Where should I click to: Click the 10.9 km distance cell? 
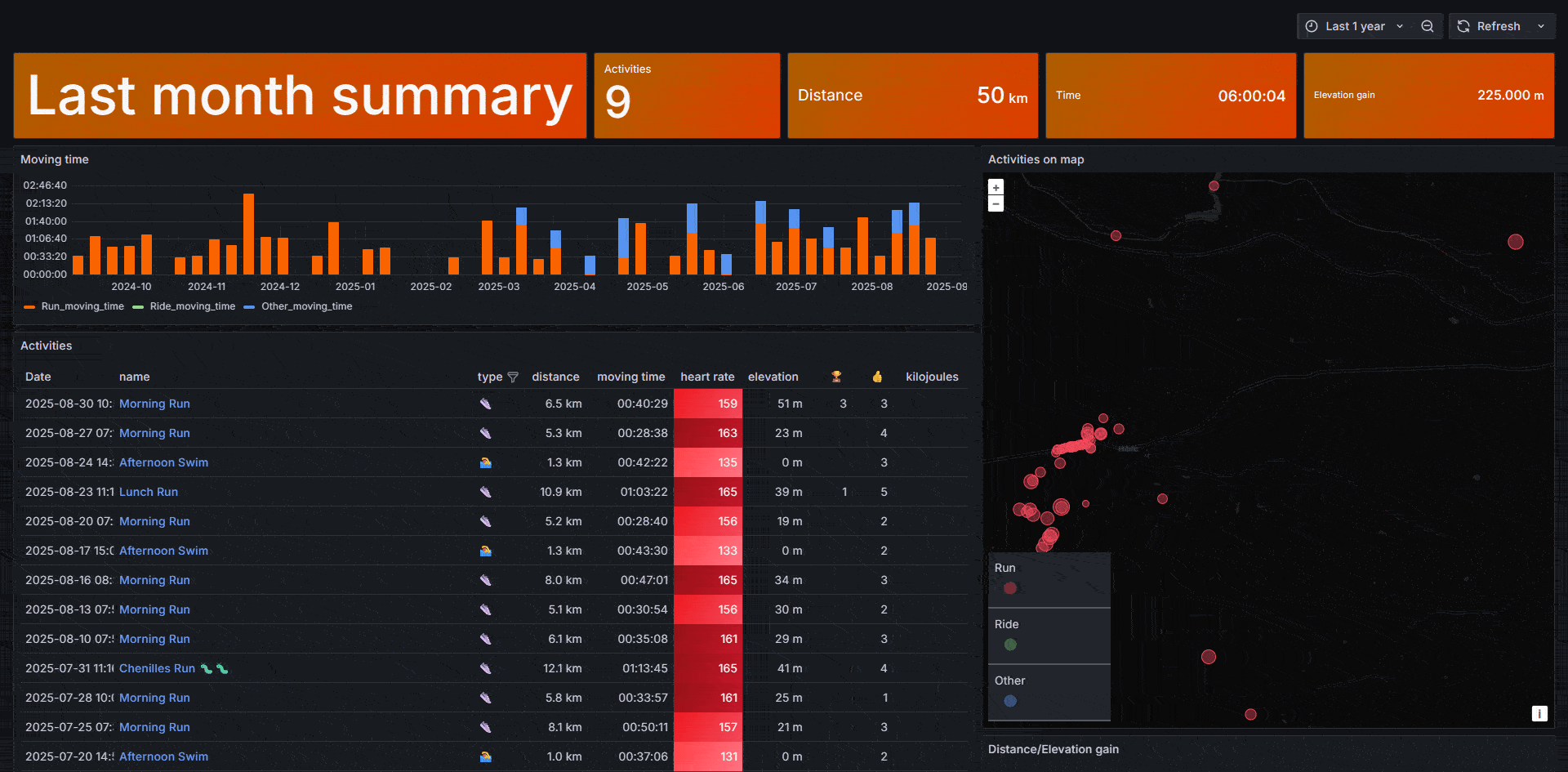point(560,492)
